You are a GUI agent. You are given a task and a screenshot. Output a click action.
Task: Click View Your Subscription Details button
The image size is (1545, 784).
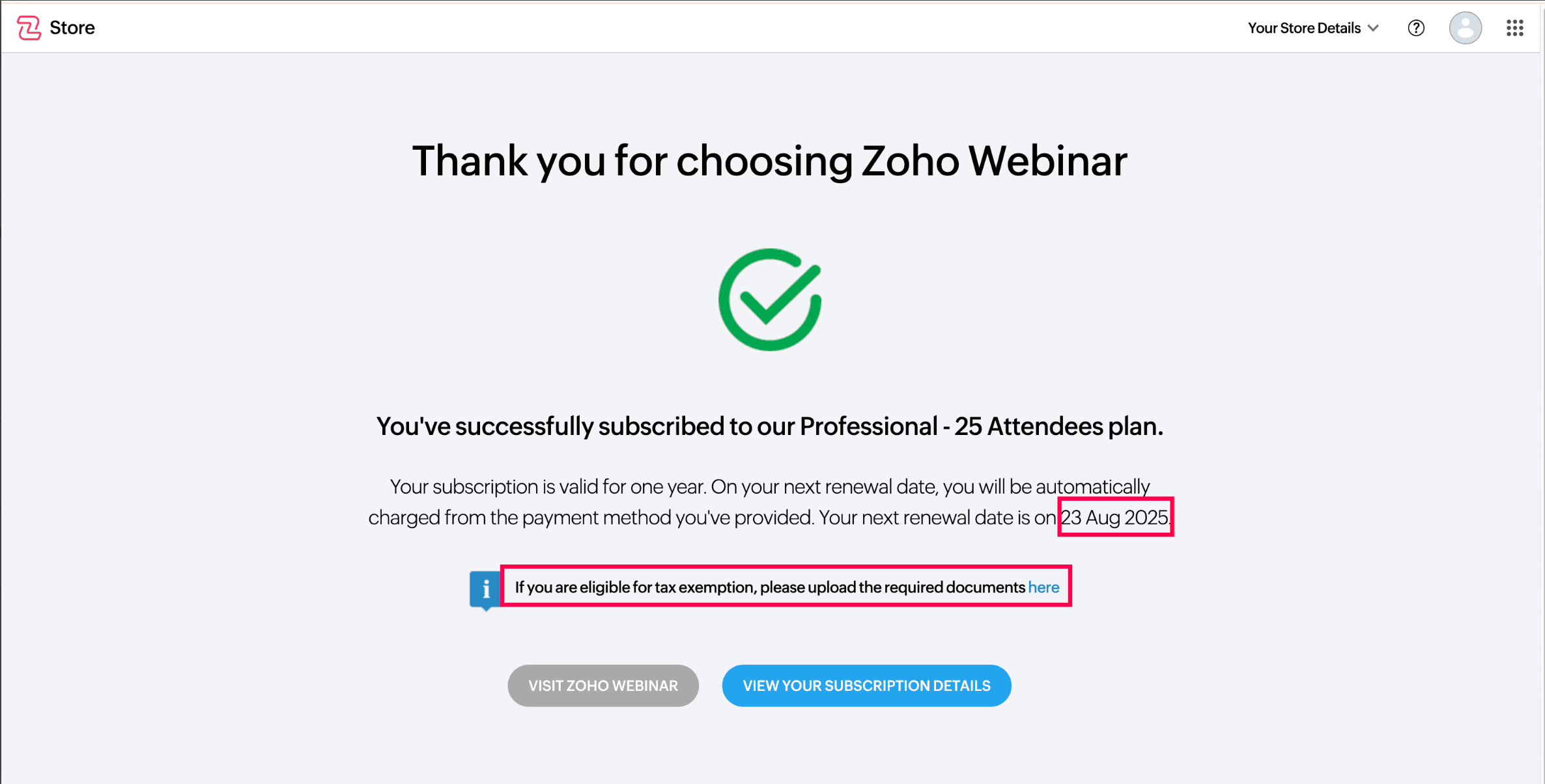[866, 686]
